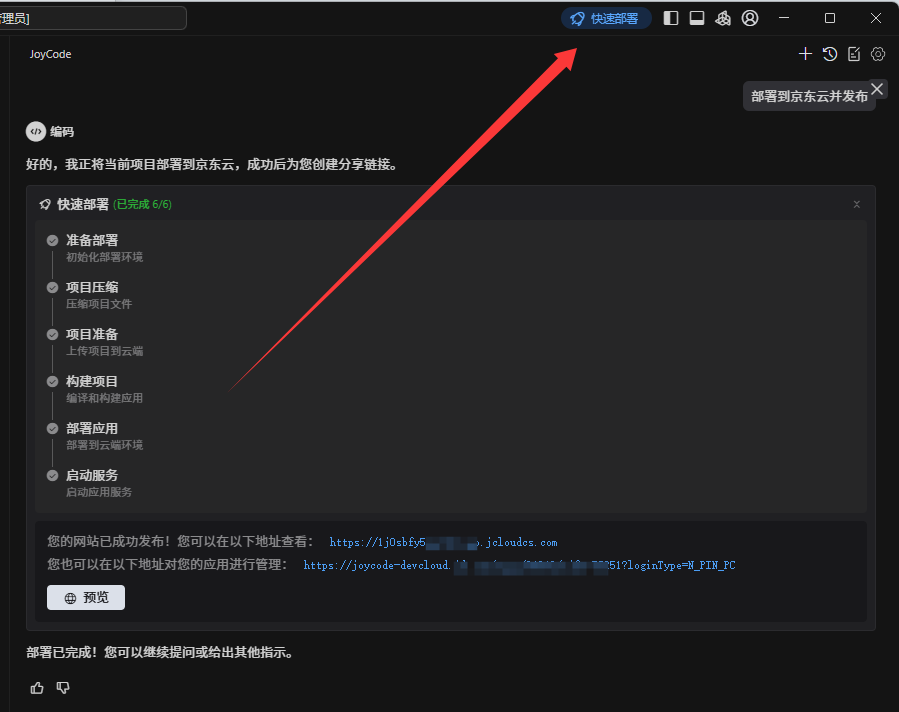Give thumbs up to the response

[37, 688]
